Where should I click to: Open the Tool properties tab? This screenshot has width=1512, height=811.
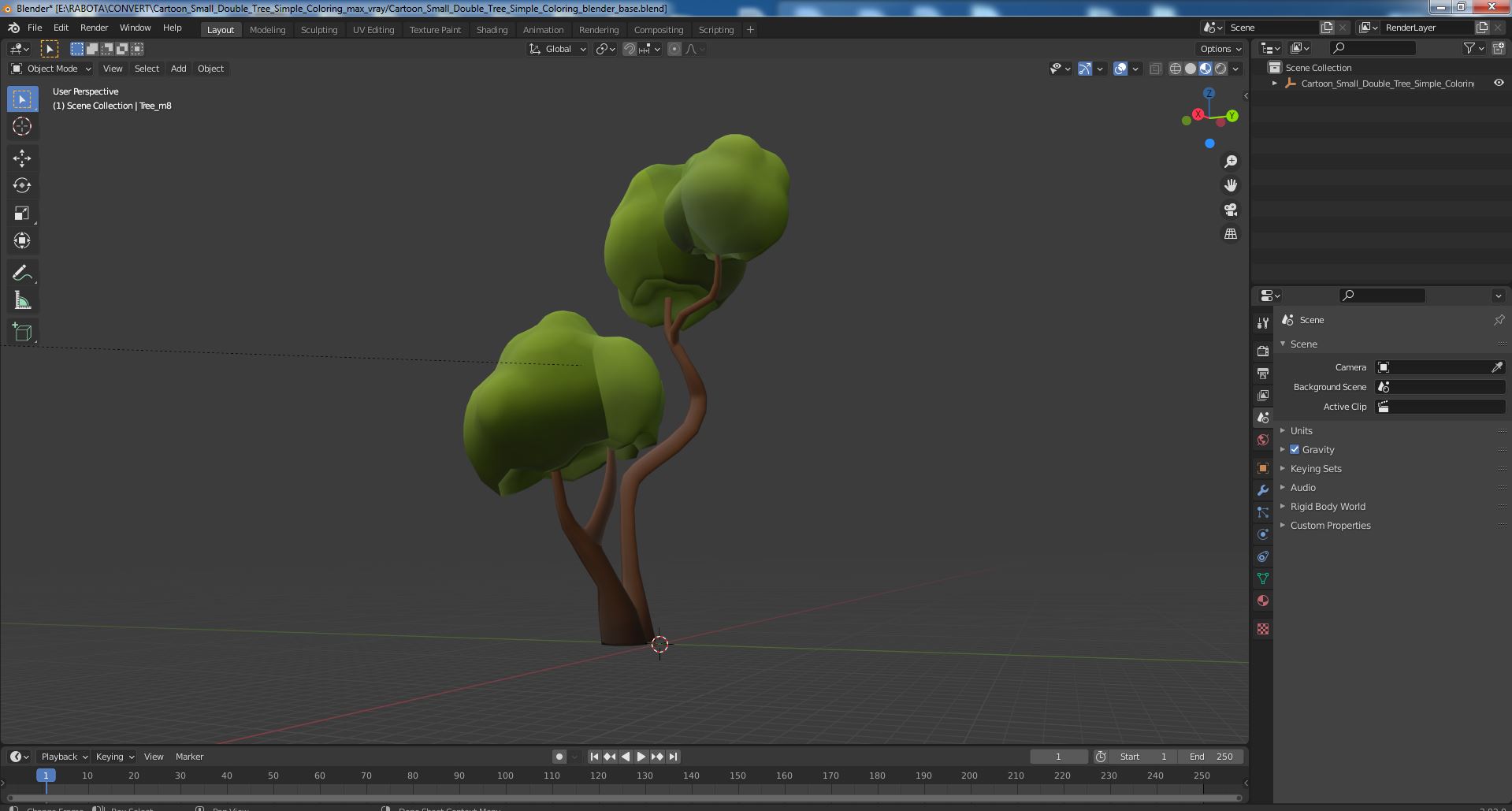tap(1263, 323)
